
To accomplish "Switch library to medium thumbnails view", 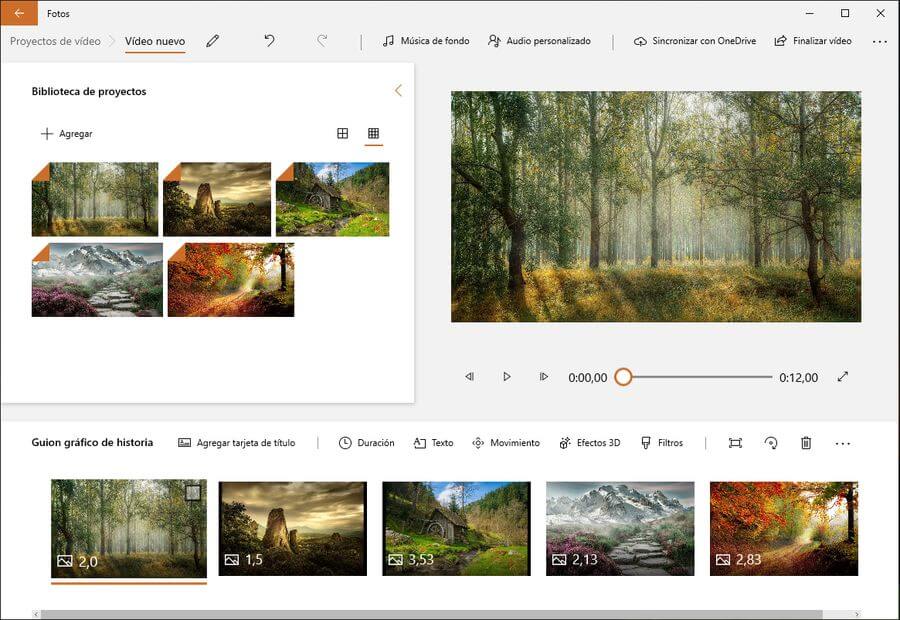I will click(x=343, y=133).
